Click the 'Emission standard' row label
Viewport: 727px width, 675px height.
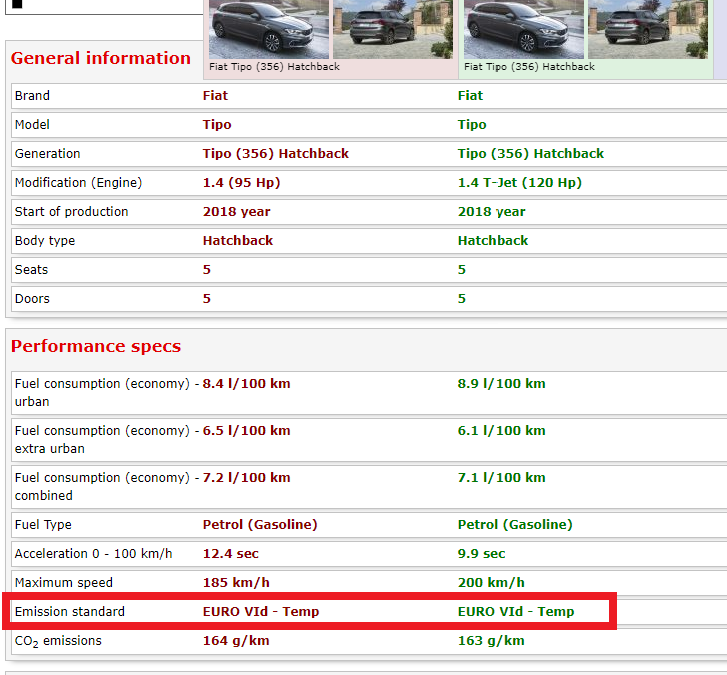[70, 611]
